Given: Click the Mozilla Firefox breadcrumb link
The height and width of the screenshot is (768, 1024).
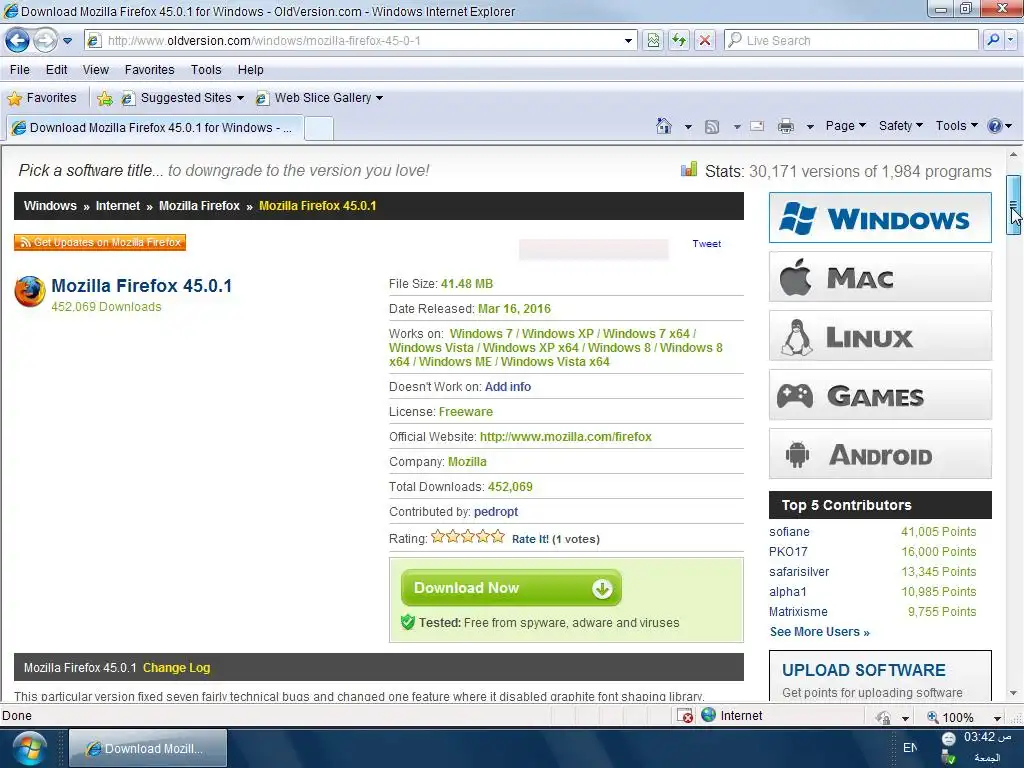Looking at the screenshot, I should click(x=199, y=206).
